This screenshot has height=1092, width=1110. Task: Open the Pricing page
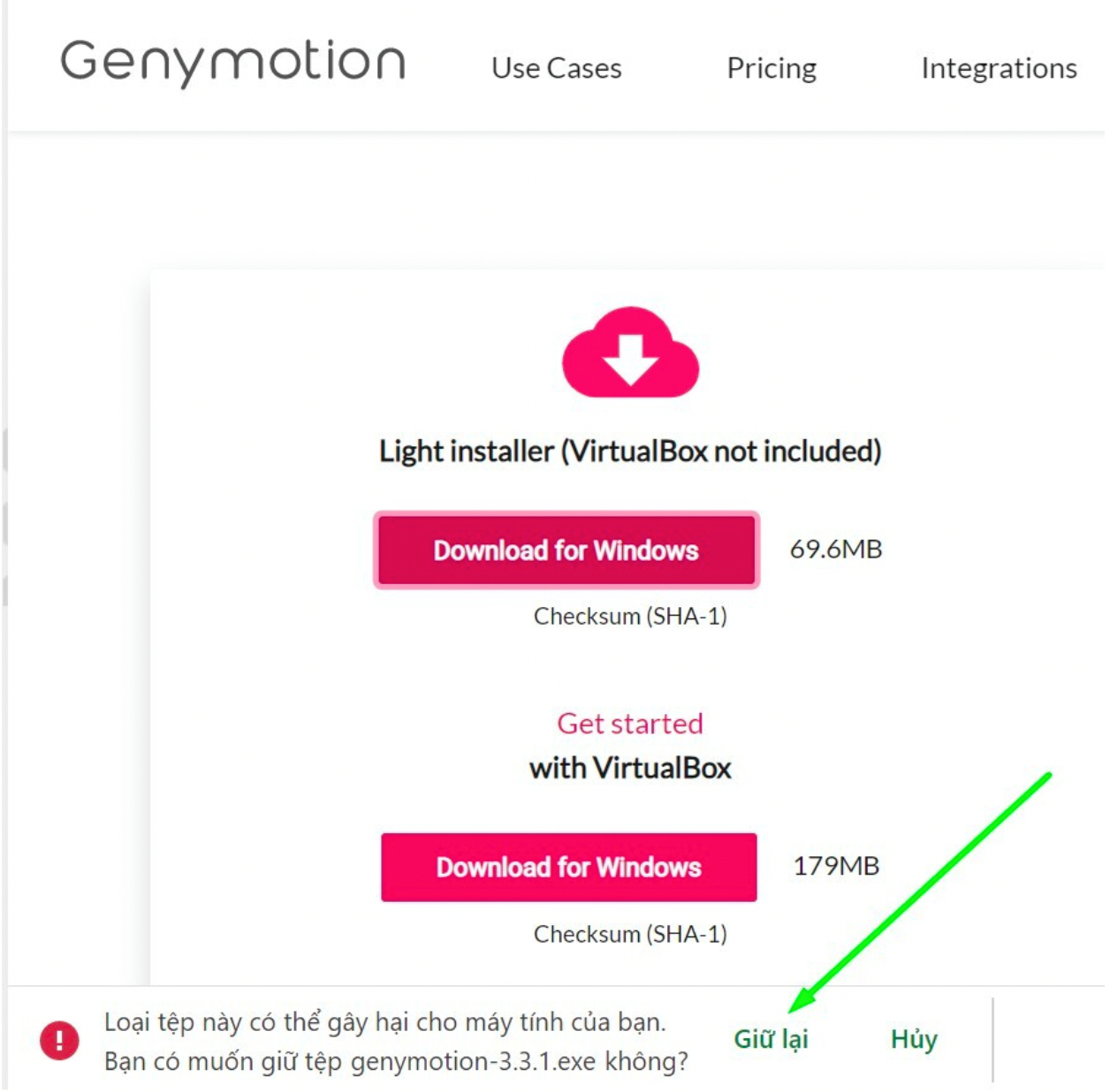click(772, 68)
